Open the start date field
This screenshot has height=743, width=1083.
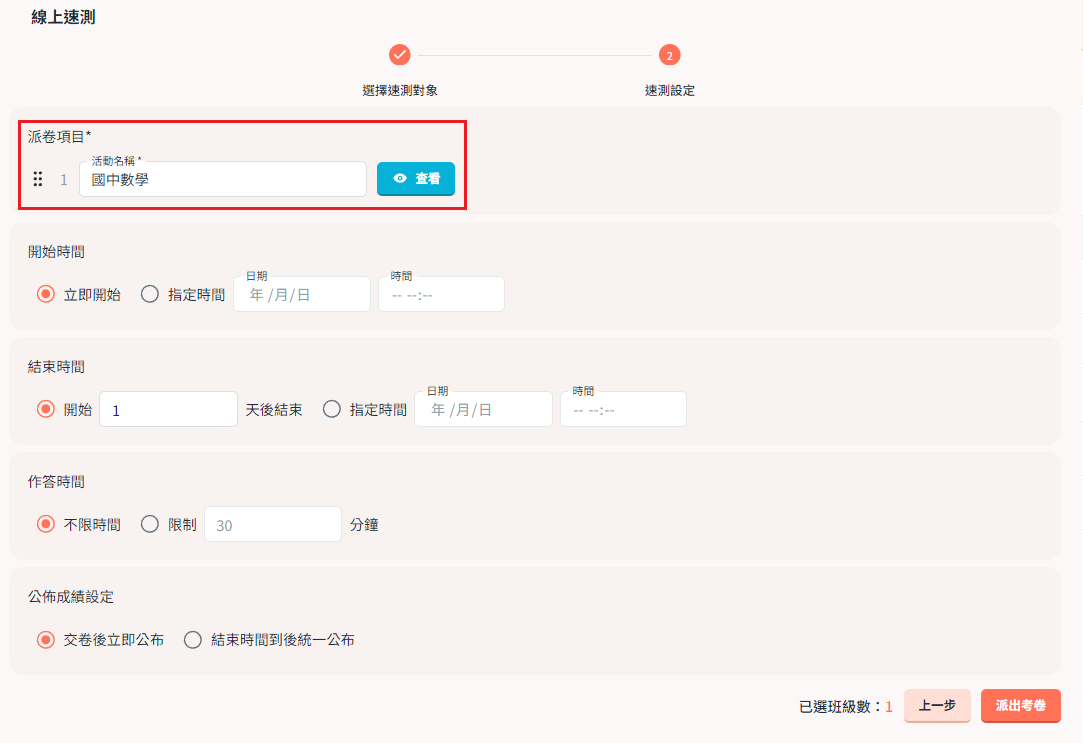pos(301,295)
